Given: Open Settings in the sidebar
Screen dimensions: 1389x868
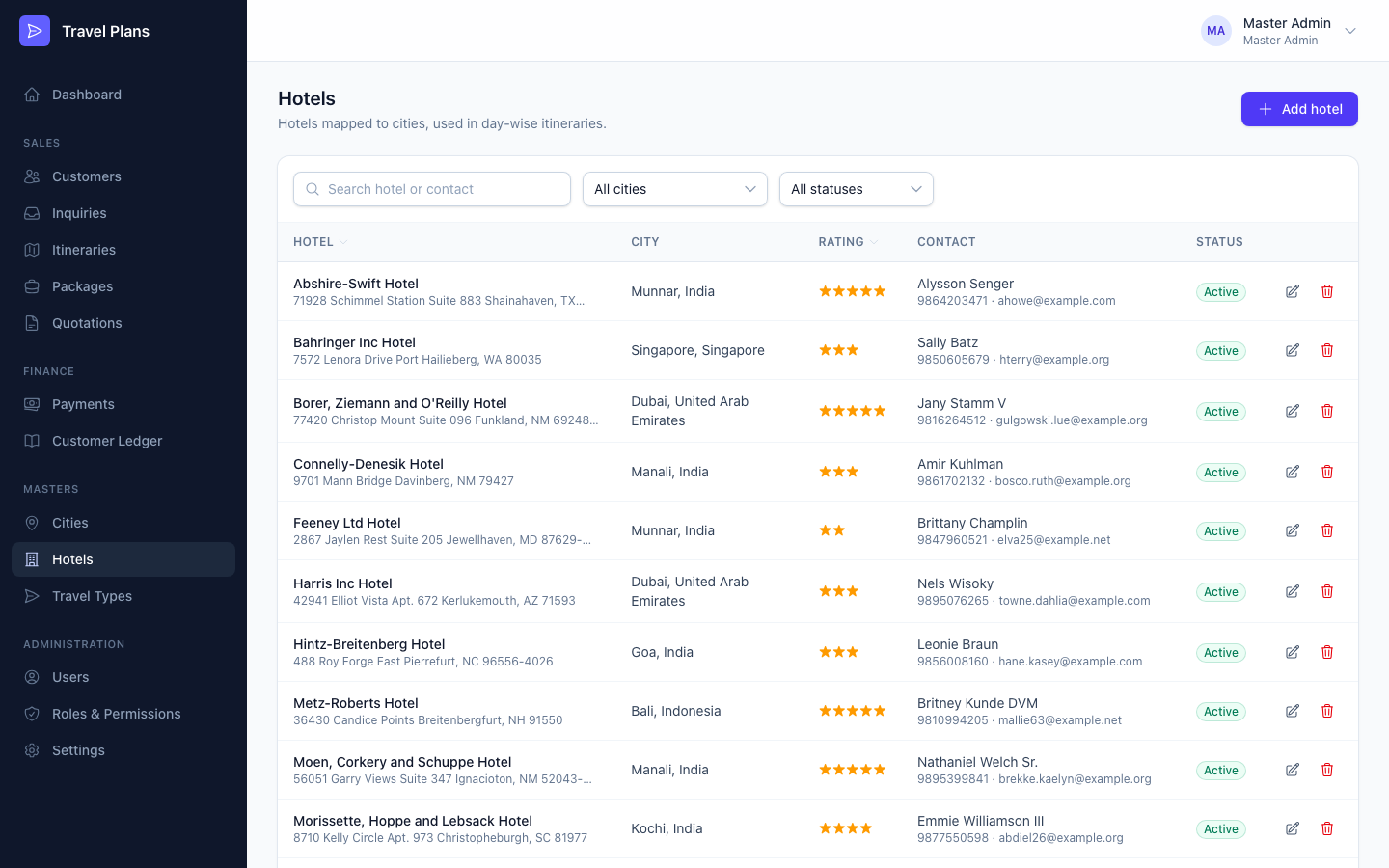Looking at the screenshot, I should 123,750.
